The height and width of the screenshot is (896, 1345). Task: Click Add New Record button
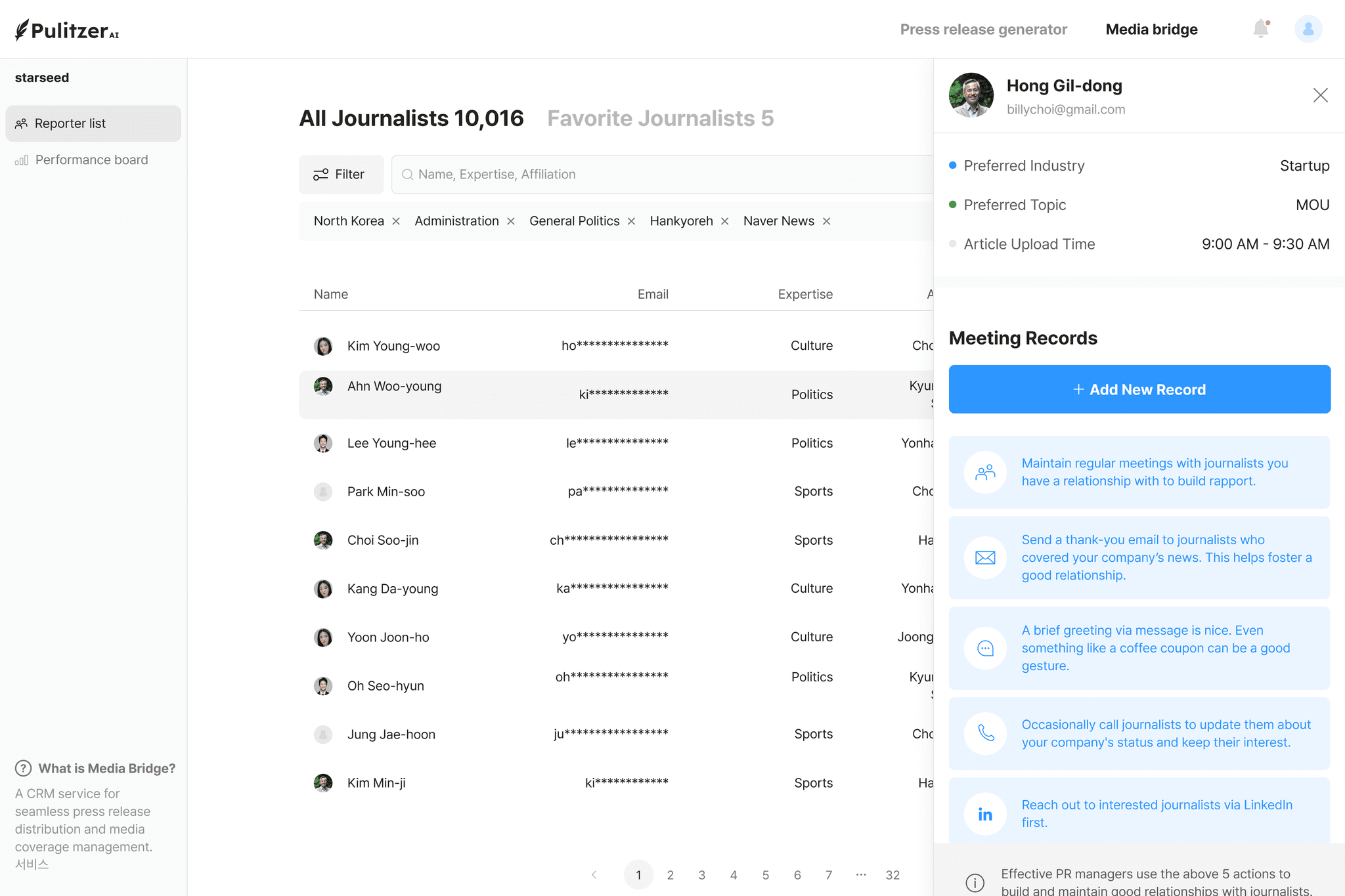point(1139,389)
